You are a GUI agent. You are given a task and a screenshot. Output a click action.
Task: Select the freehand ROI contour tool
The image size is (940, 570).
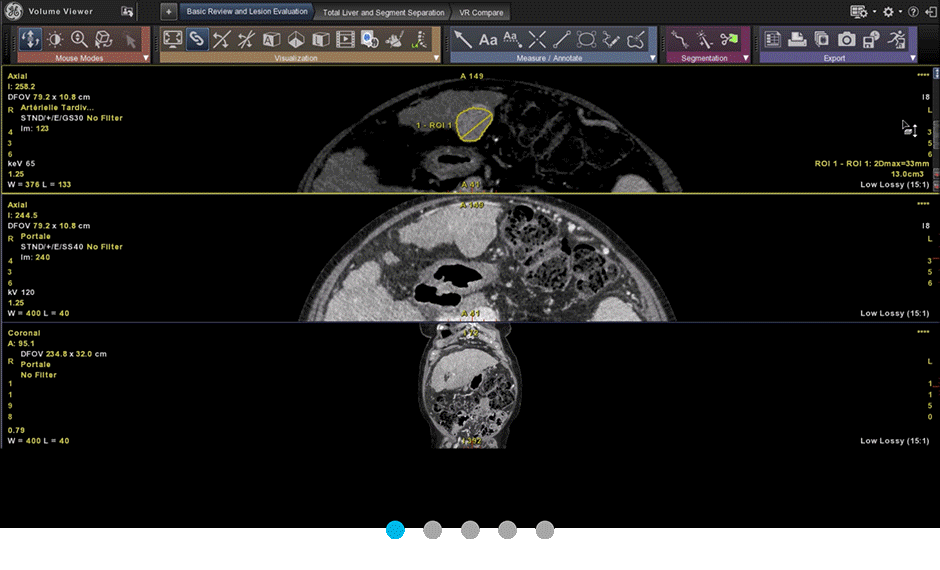pos(635,40)
